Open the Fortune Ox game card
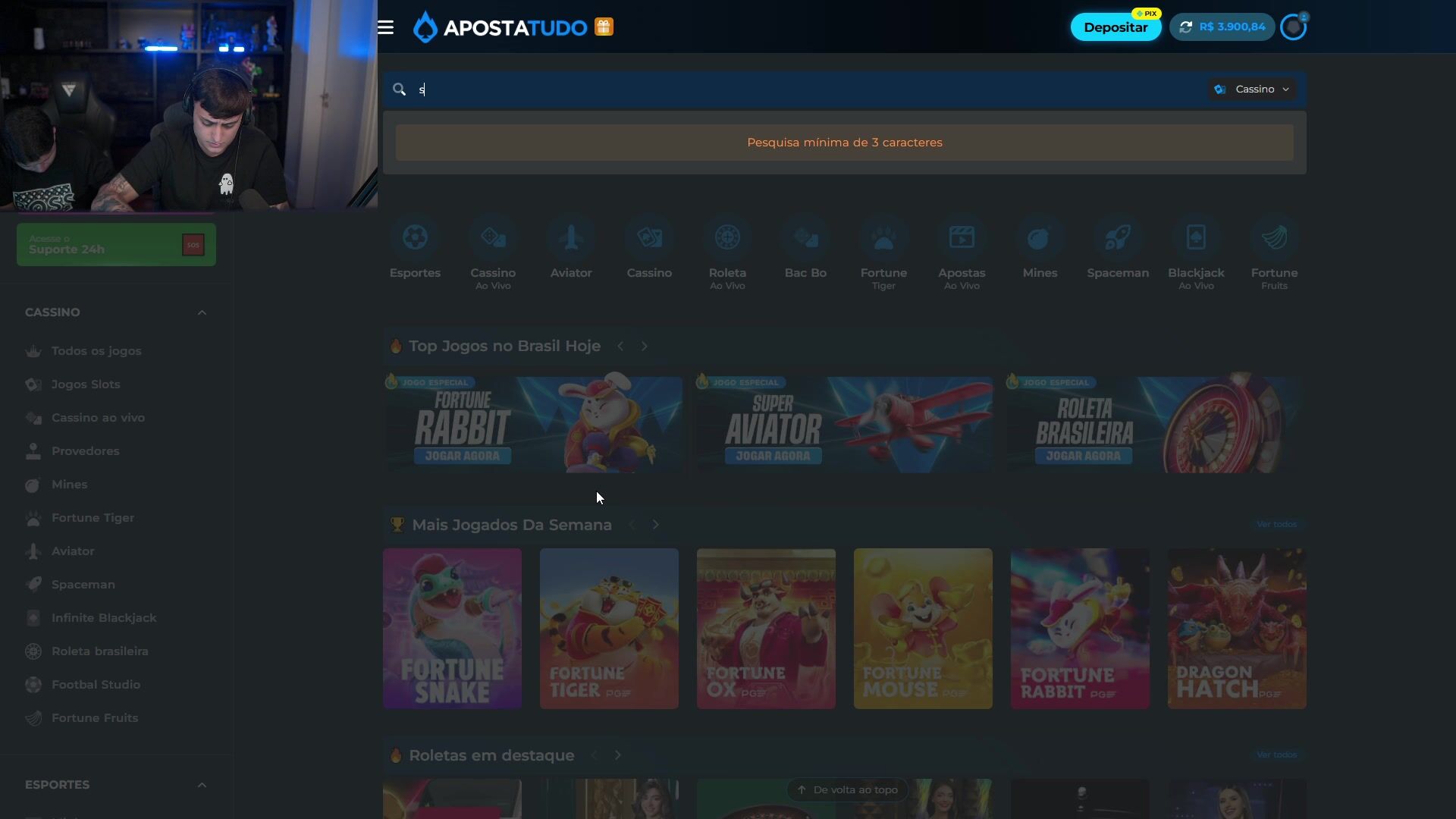 [766, 629]
